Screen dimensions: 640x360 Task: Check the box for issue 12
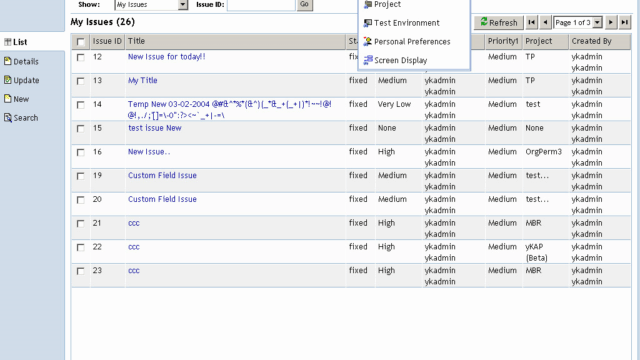(x=80, y=57)
